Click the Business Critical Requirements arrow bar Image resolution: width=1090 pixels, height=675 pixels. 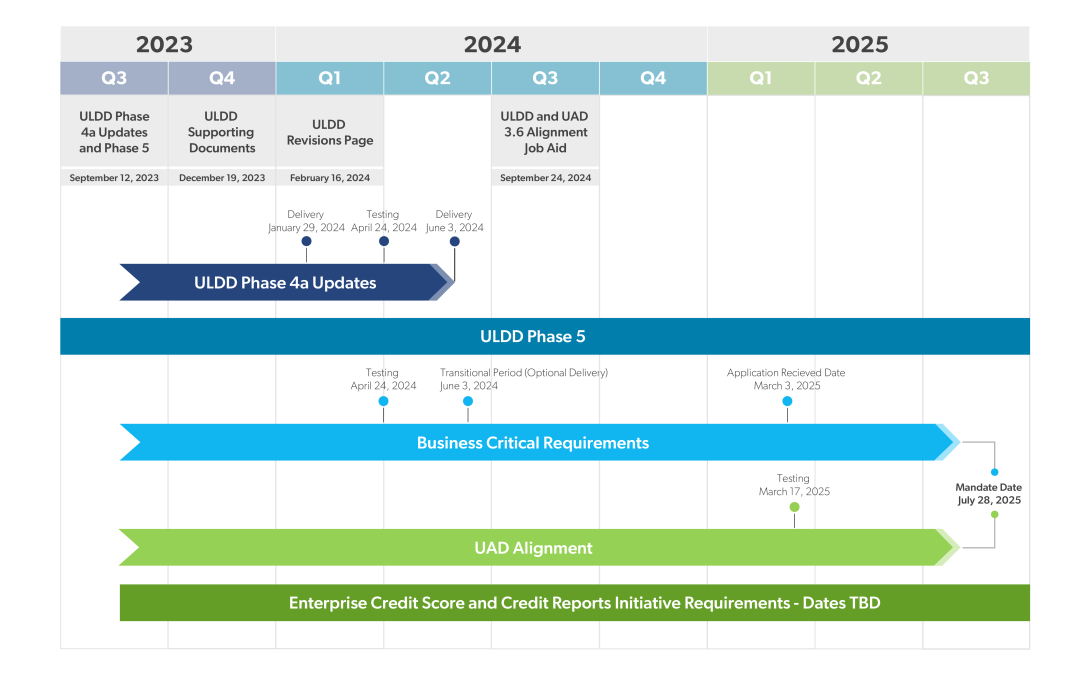point(533,443)
